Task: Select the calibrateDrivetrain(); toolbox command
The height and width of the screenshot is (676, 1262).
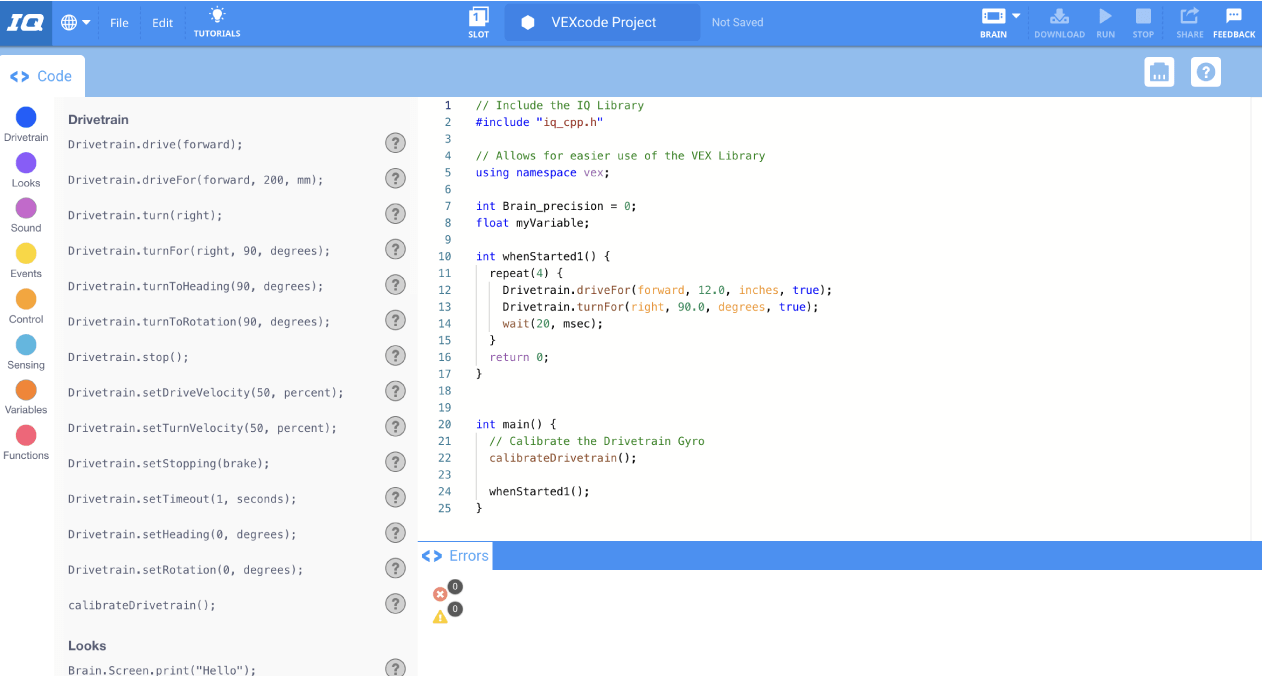Action: [x=142, y=605]
